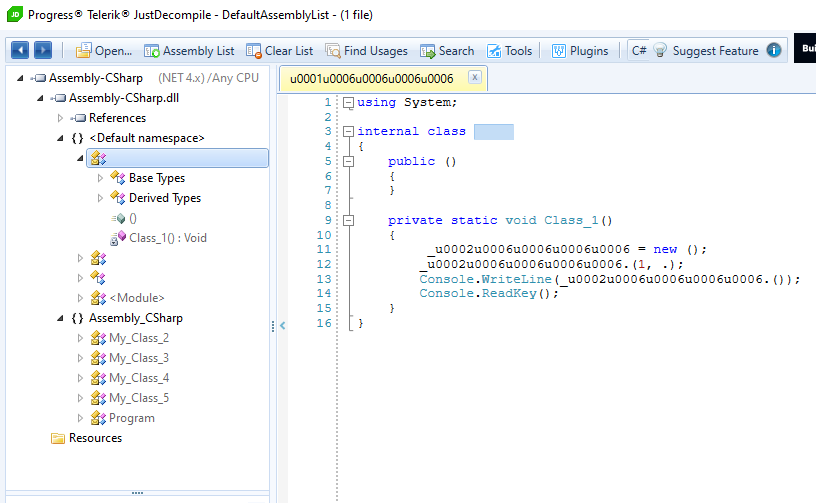The image size is (816, 503).
Task: Collapse the using block at line 1
Action: 348,102
